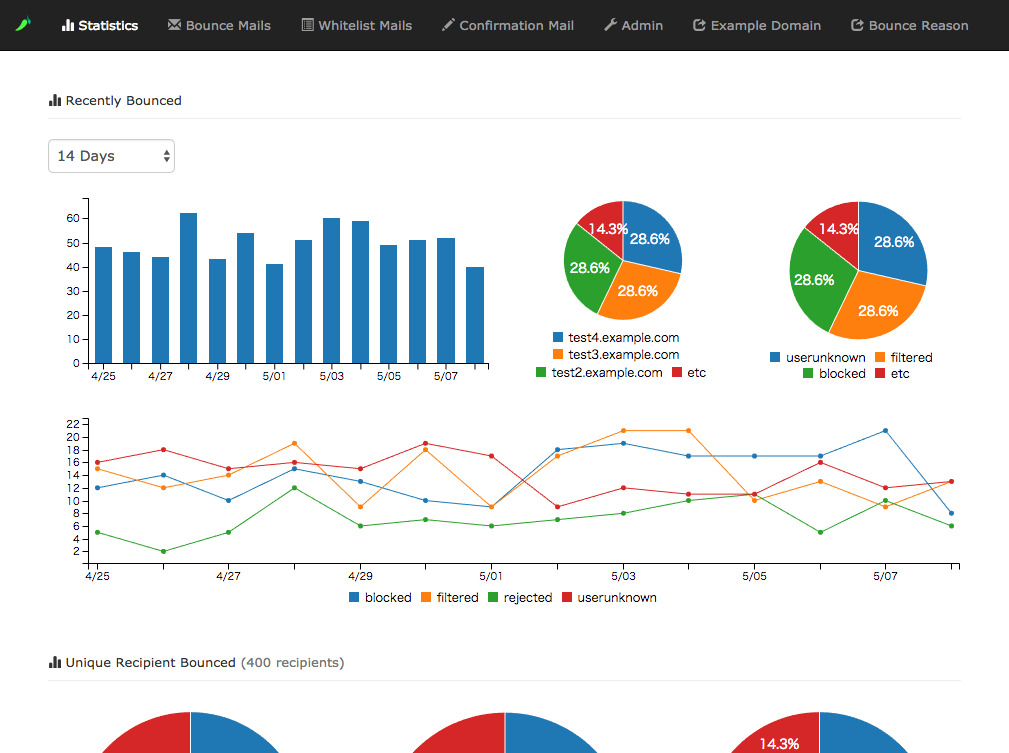Viewport: 1009px width, 753px height.
Task: Click green 28.6% slice of reason pie
Action: [x=816, y=282]
